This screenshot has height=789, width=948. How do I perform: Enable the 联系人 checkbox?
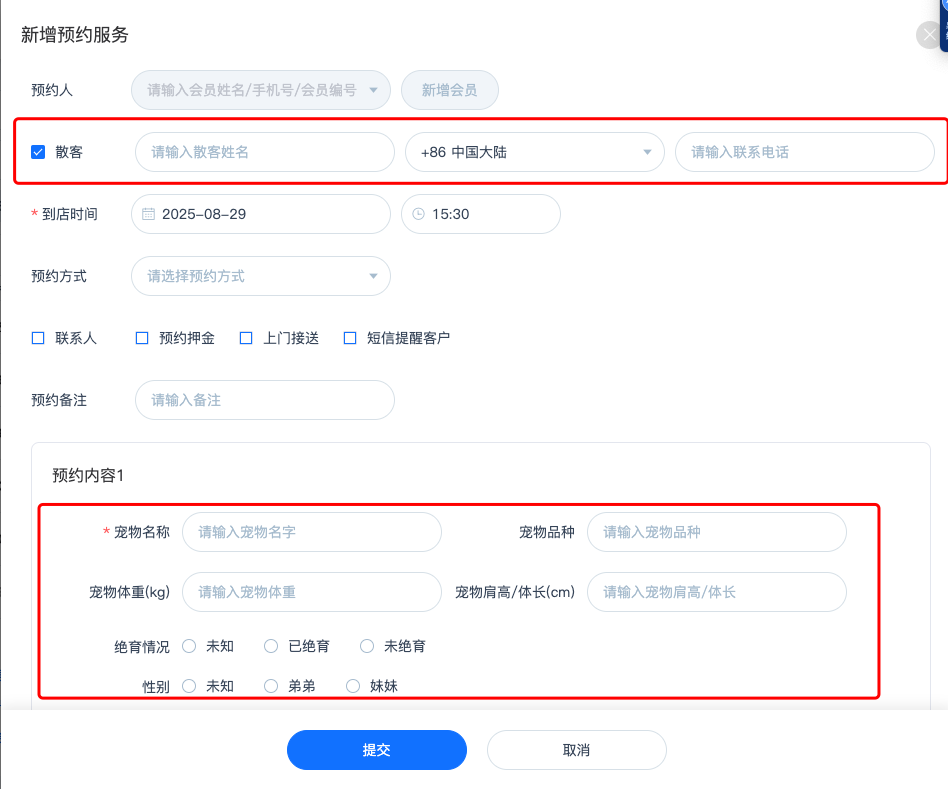[x=38, y=338]
